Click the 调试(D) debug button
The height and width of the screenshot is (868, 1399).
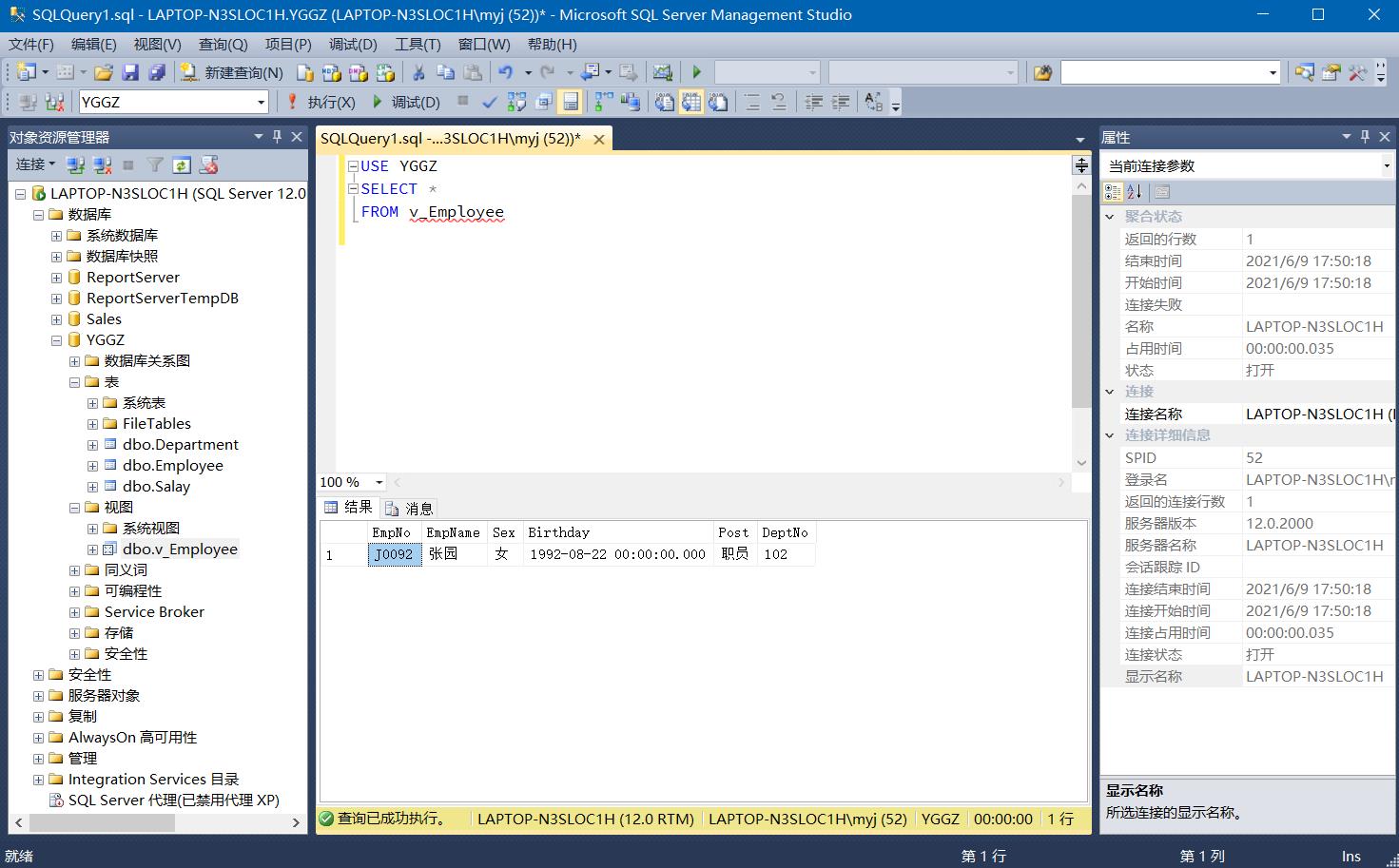(406, 102)
